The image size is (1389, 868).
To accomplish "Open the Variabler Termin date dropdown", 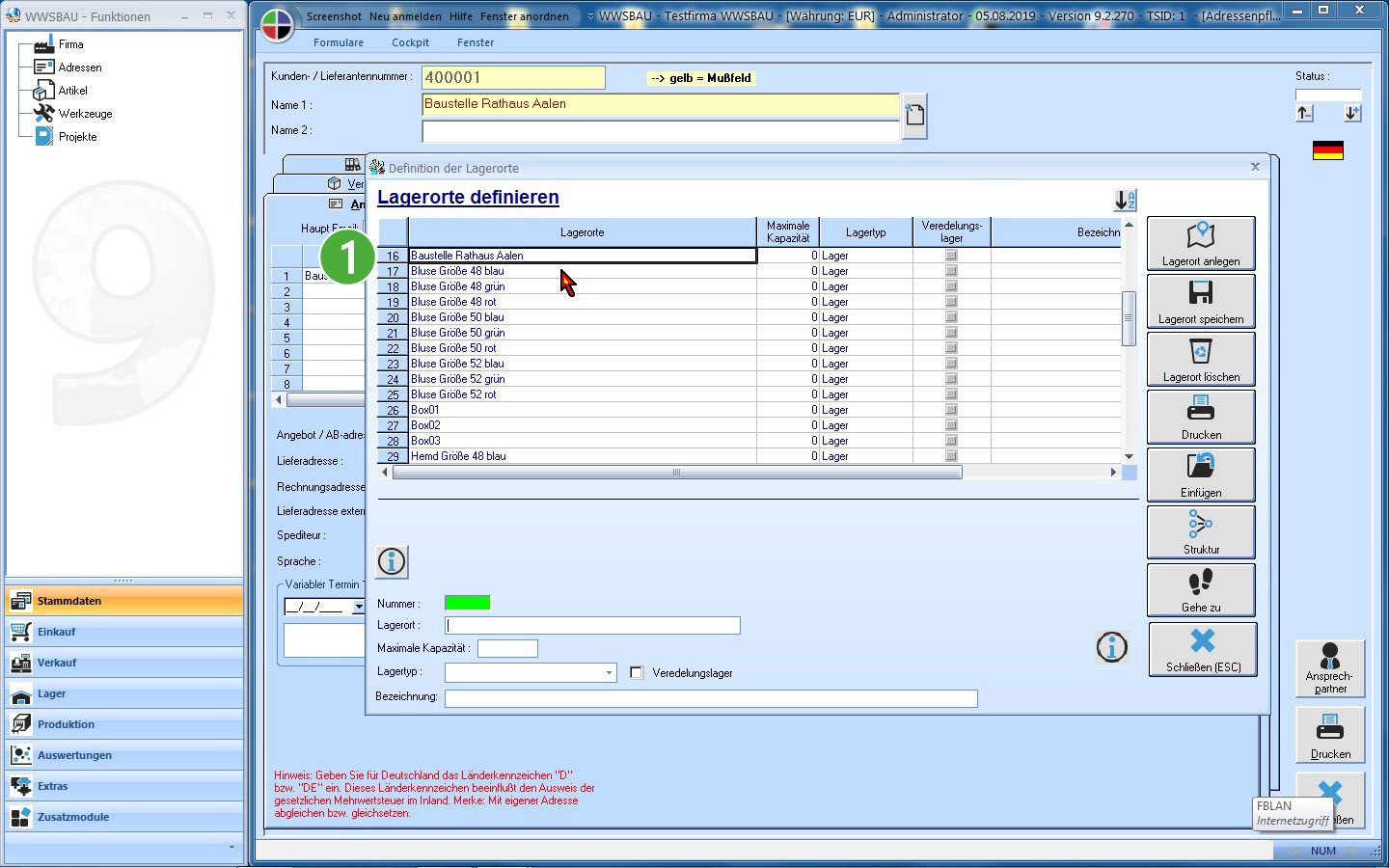I will click(x=358, y=607).
